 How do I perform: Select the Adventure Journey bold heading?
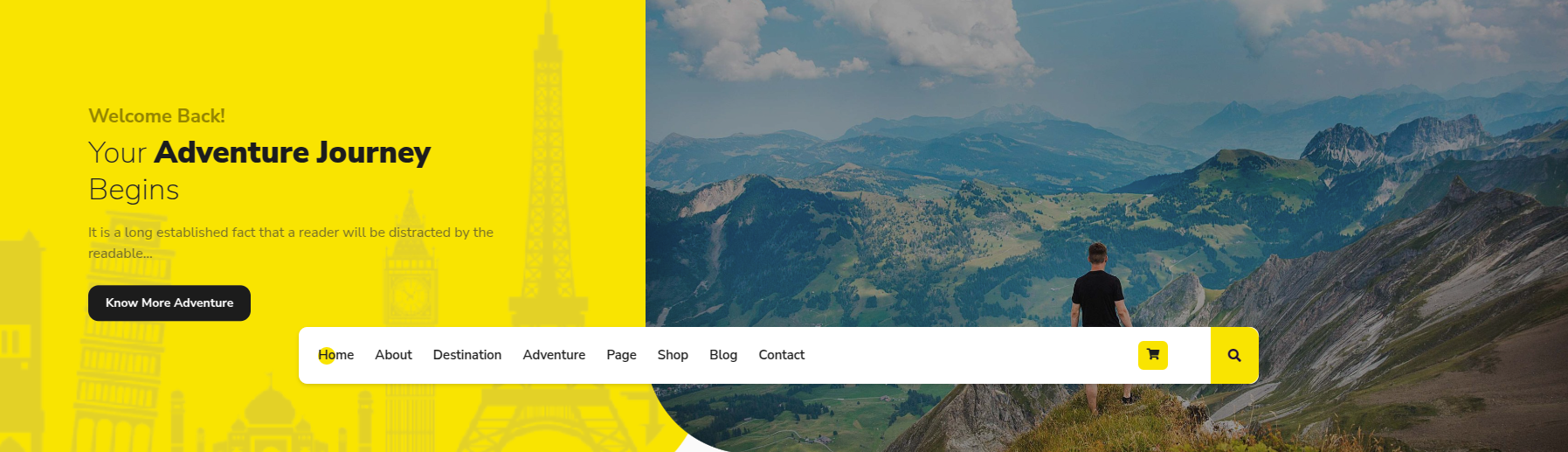(293, 152)
